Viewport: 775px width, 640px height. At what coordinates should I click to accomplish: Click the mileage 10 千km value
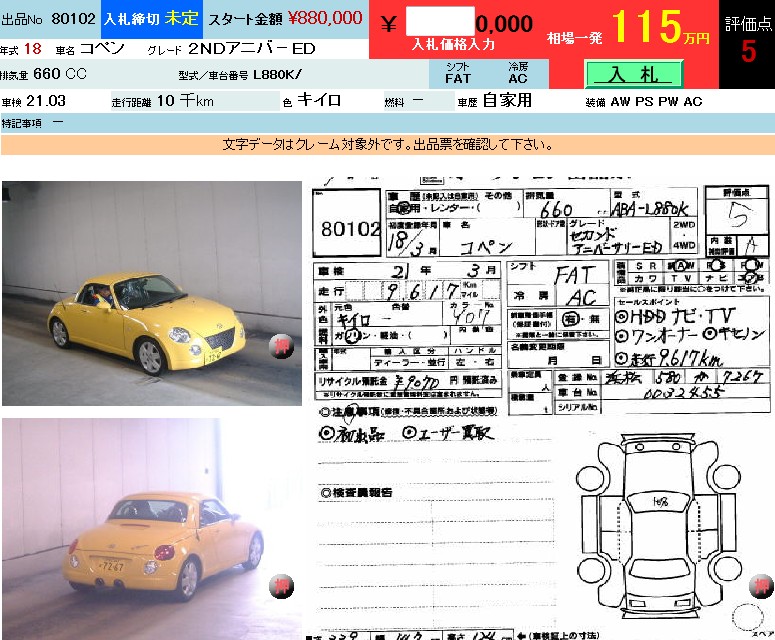185,101
